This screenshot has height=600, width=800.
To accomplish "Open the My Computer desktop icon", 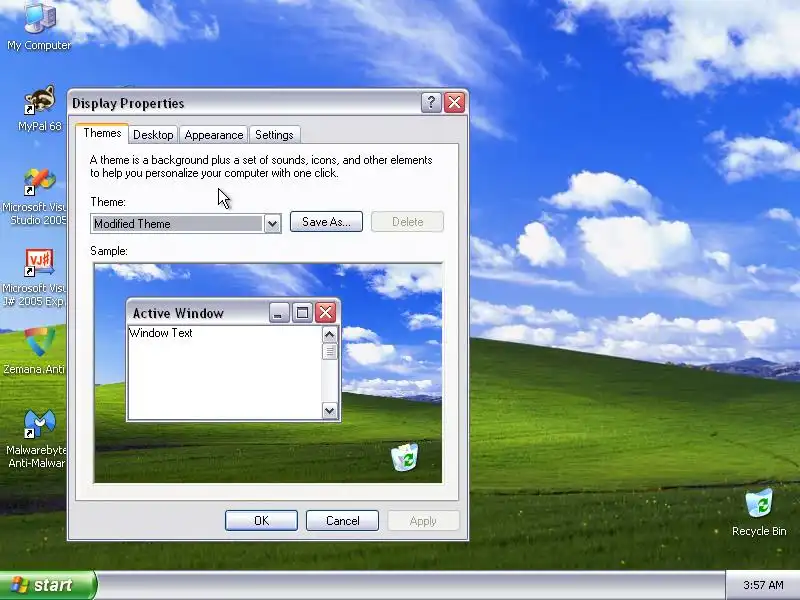I will (39, 26).
